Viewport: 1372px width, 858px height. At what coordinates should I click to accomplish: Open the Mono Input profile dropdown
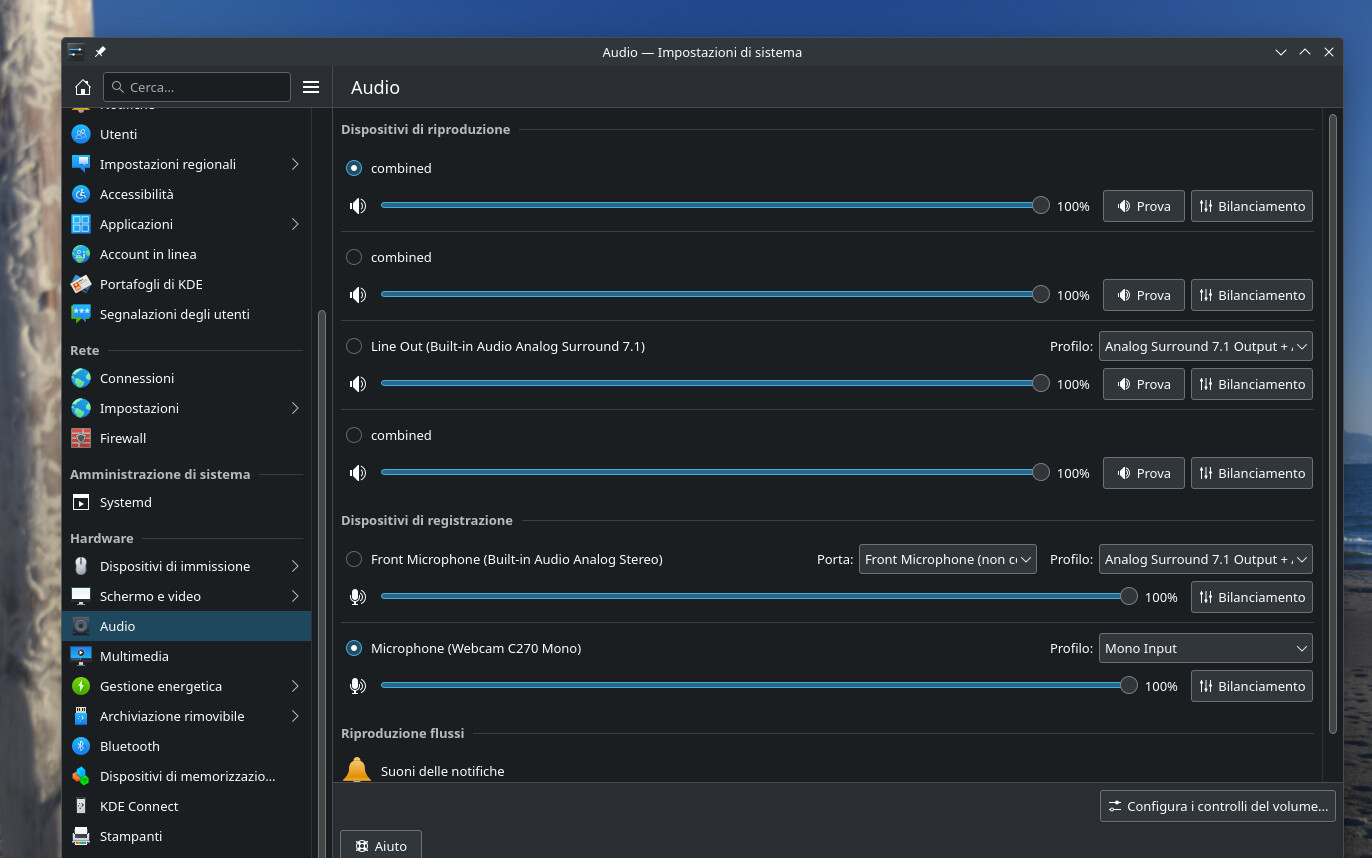pyautogui.click(x=1205, y=648)
